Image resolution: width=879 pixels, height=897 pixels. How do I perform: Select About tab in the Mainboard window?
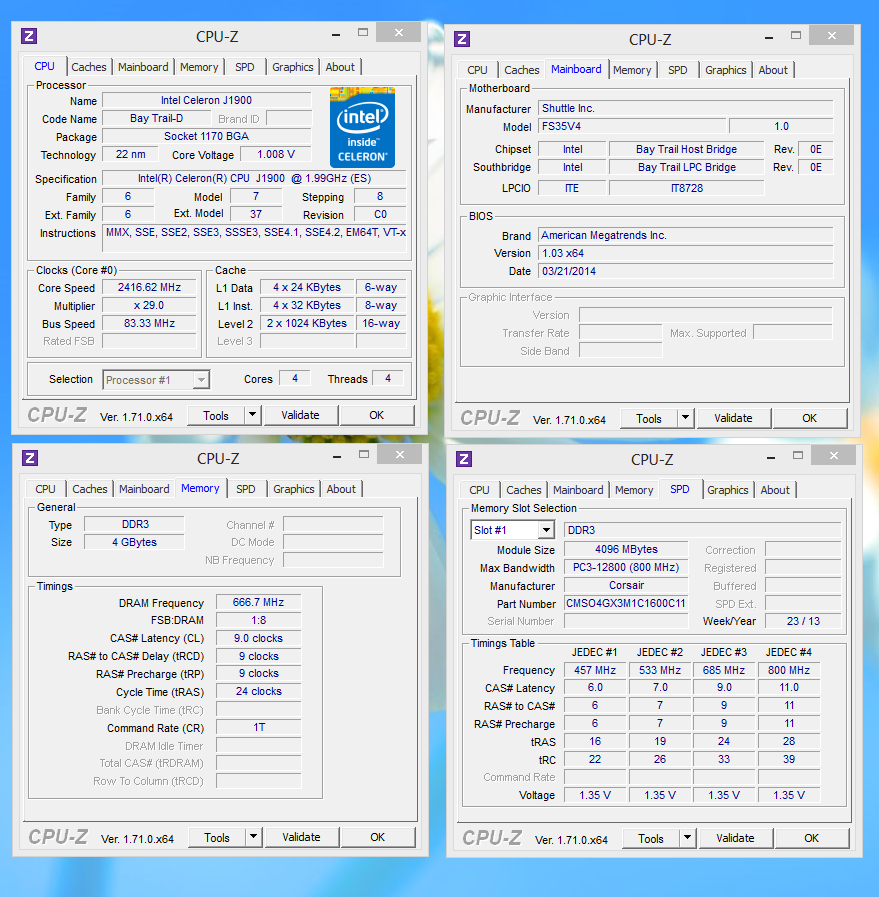pyautogui.click(x=772, y=70)
